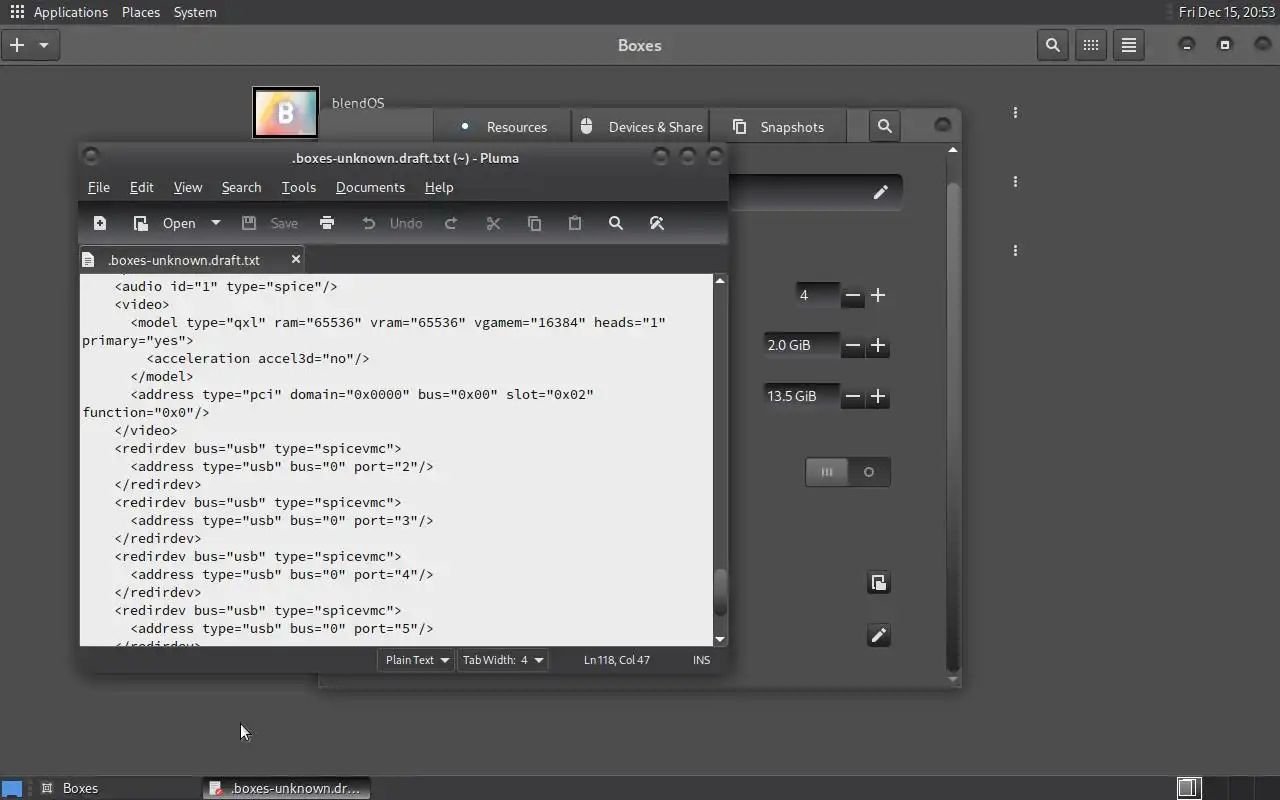Click the clock showing Fri Dec 15, 20:53
The height and width of the screenshot is (800, 1280).
click(x=1227, y=12)
